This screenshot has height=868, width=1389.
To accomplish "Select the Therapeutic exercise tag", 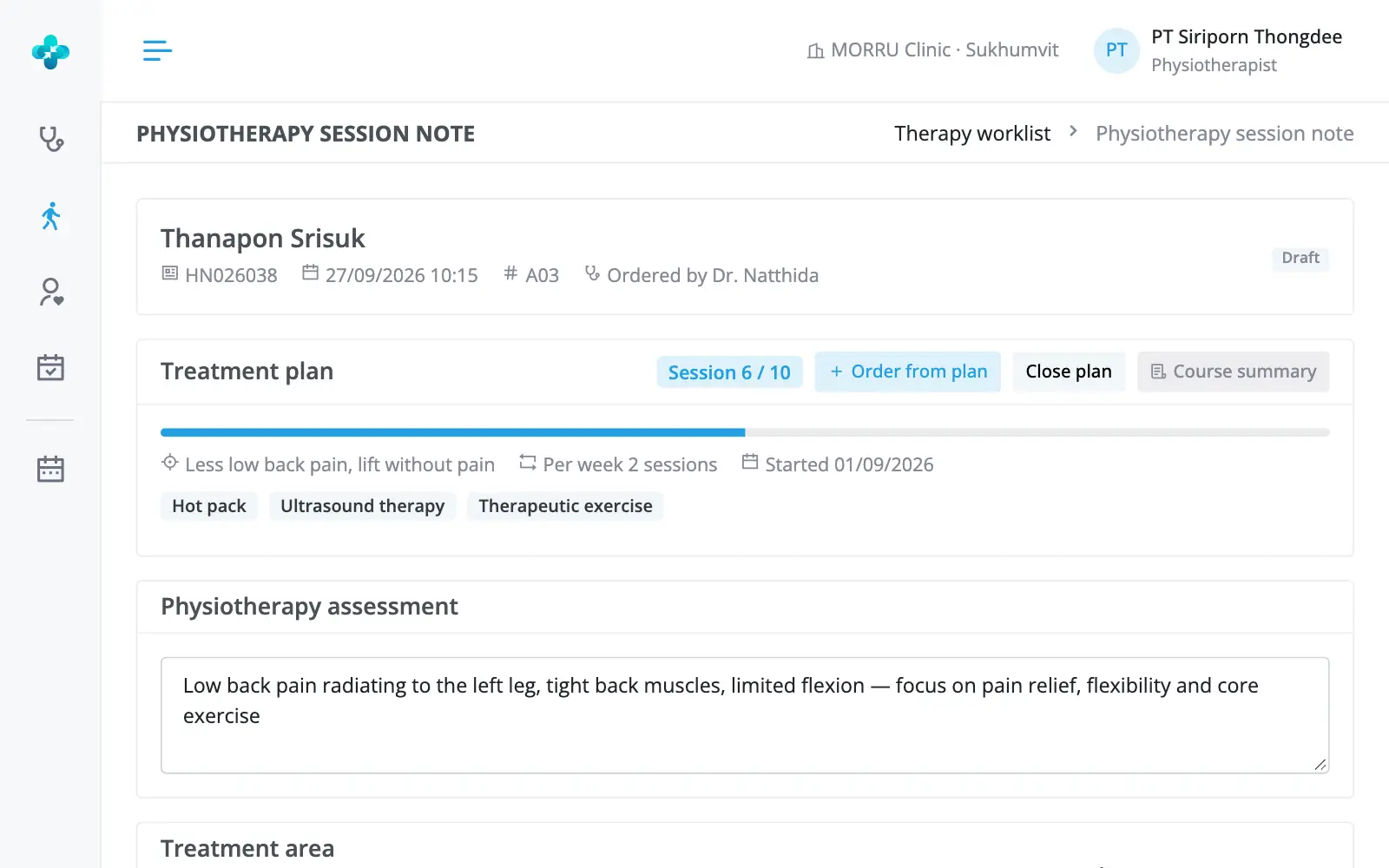I will (x=565, y=506).
